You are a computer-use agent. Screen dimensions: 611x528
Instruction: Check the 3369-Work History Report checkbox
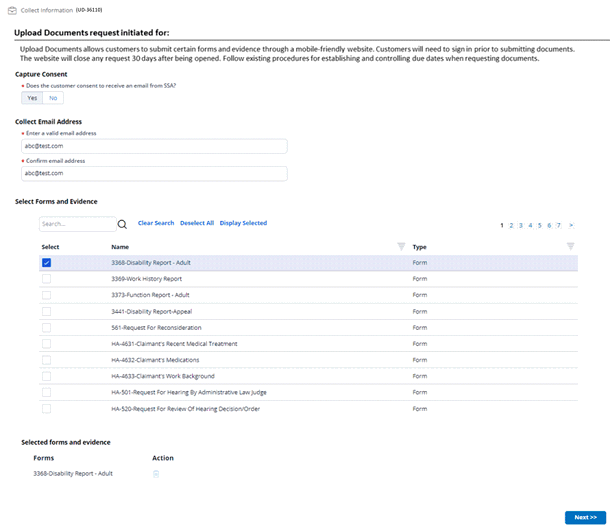point(46,279)
